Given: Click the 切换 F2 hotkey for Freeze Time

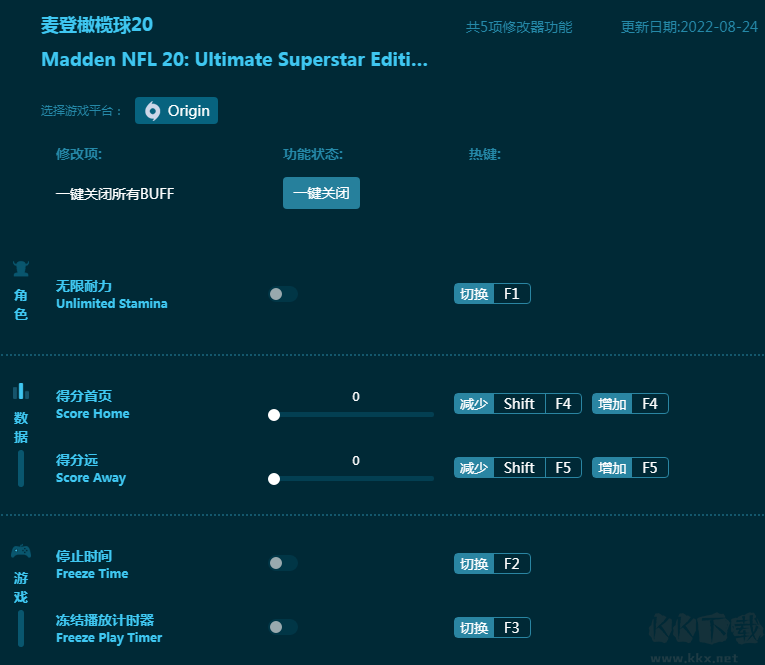Looking at the screenshot, I should point(492,564).
